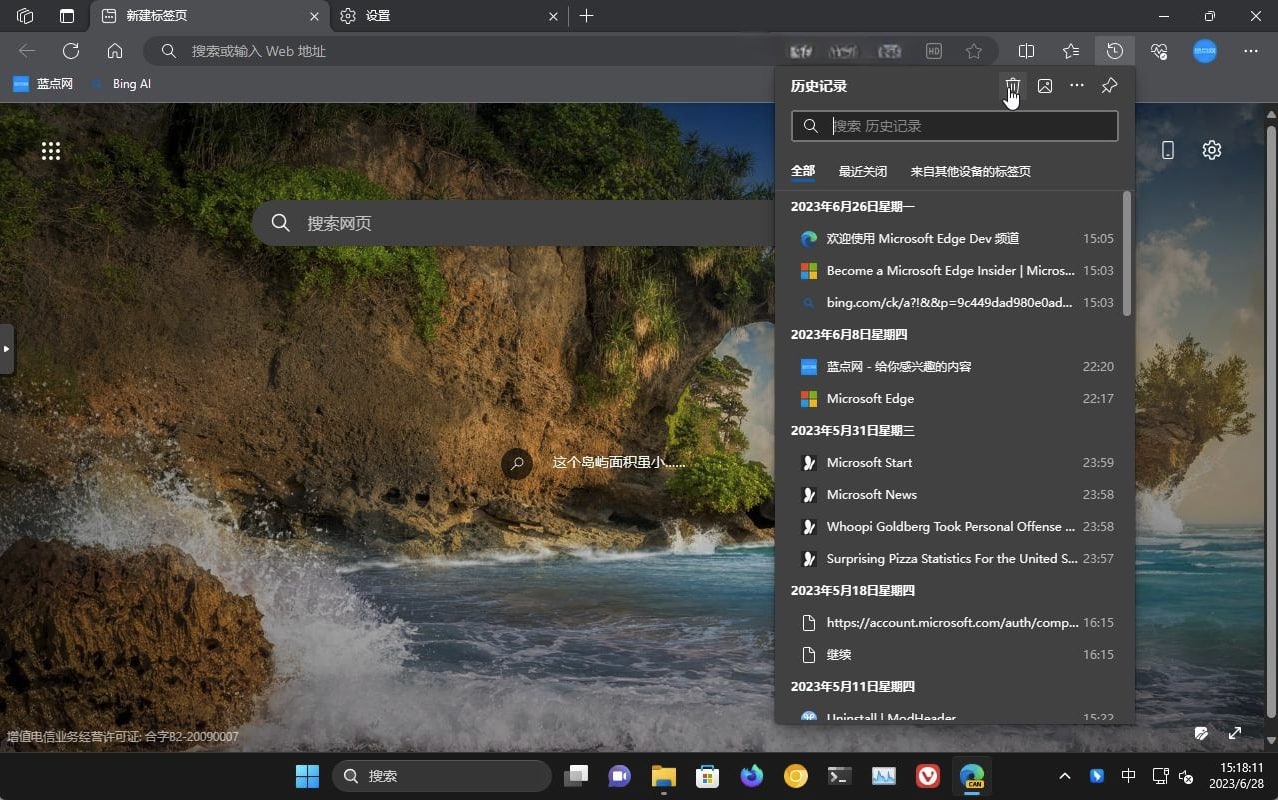Open the Favorites list icon
1278x800 pixels.
point(1070,51)
